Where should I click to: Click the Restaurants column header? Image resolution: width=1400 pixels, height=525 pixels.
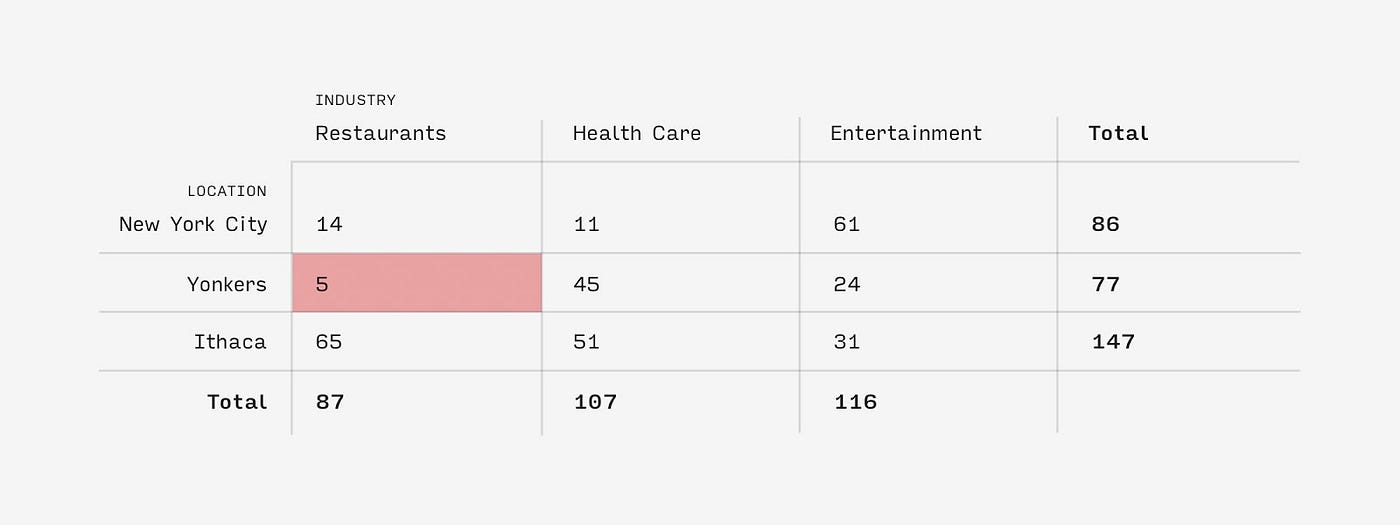pyautogui.click(x=381, y=134)
